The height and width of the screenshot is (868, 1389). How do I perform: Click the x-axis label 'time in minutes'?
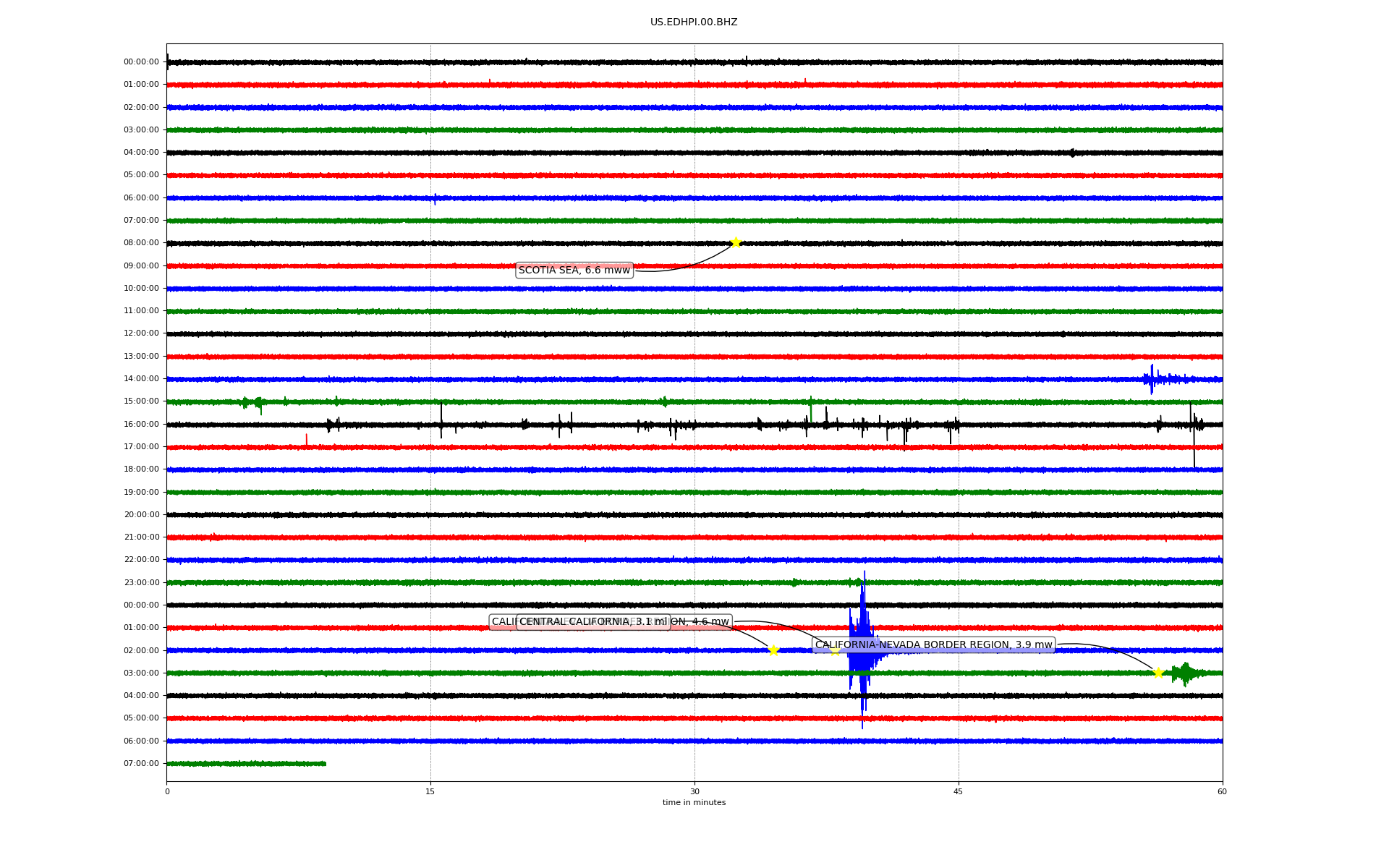click(694, 803)
